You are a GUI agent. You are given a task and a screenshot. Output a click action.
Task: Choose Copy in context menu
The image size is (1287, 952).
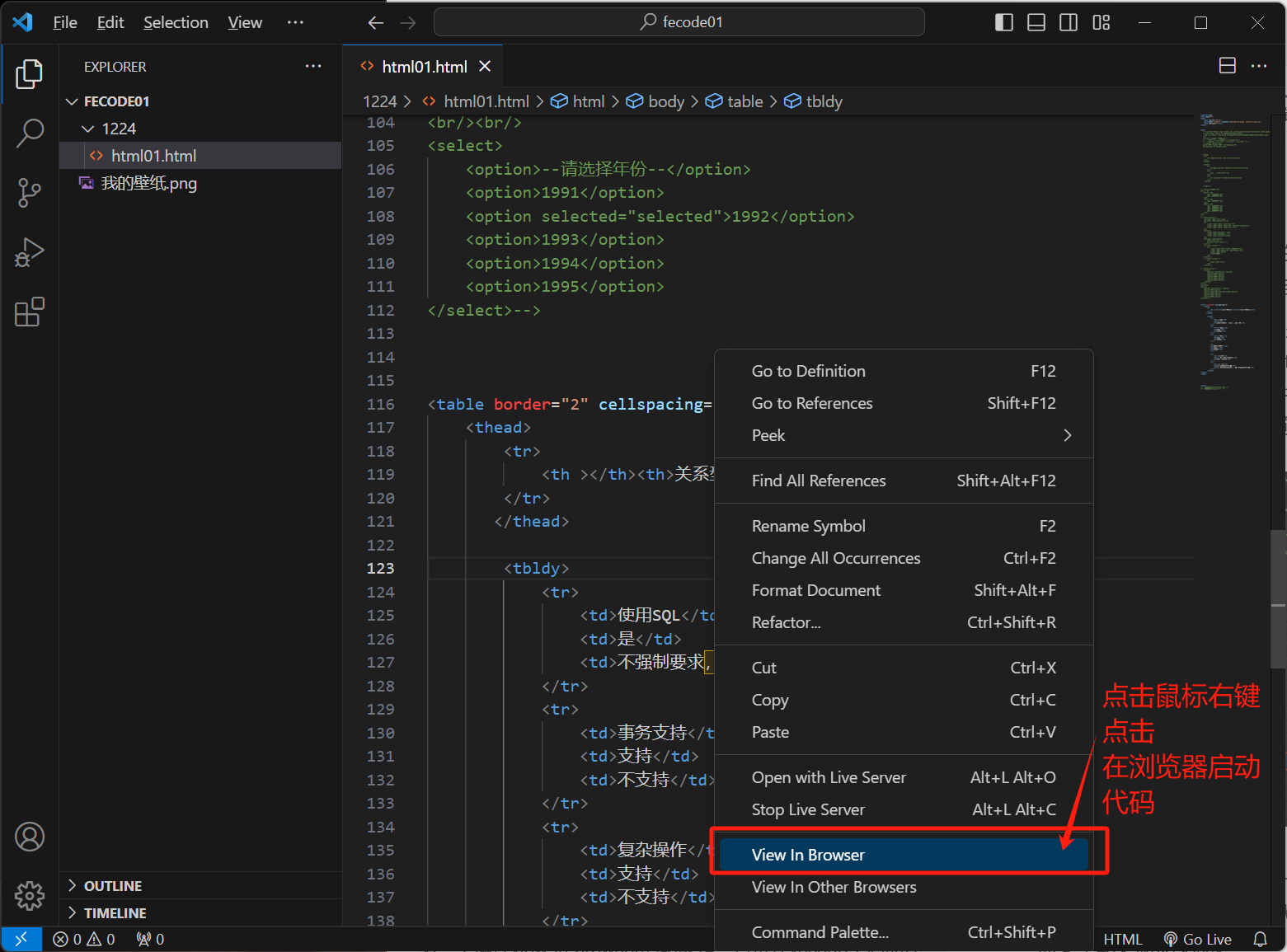pos(904,700)
